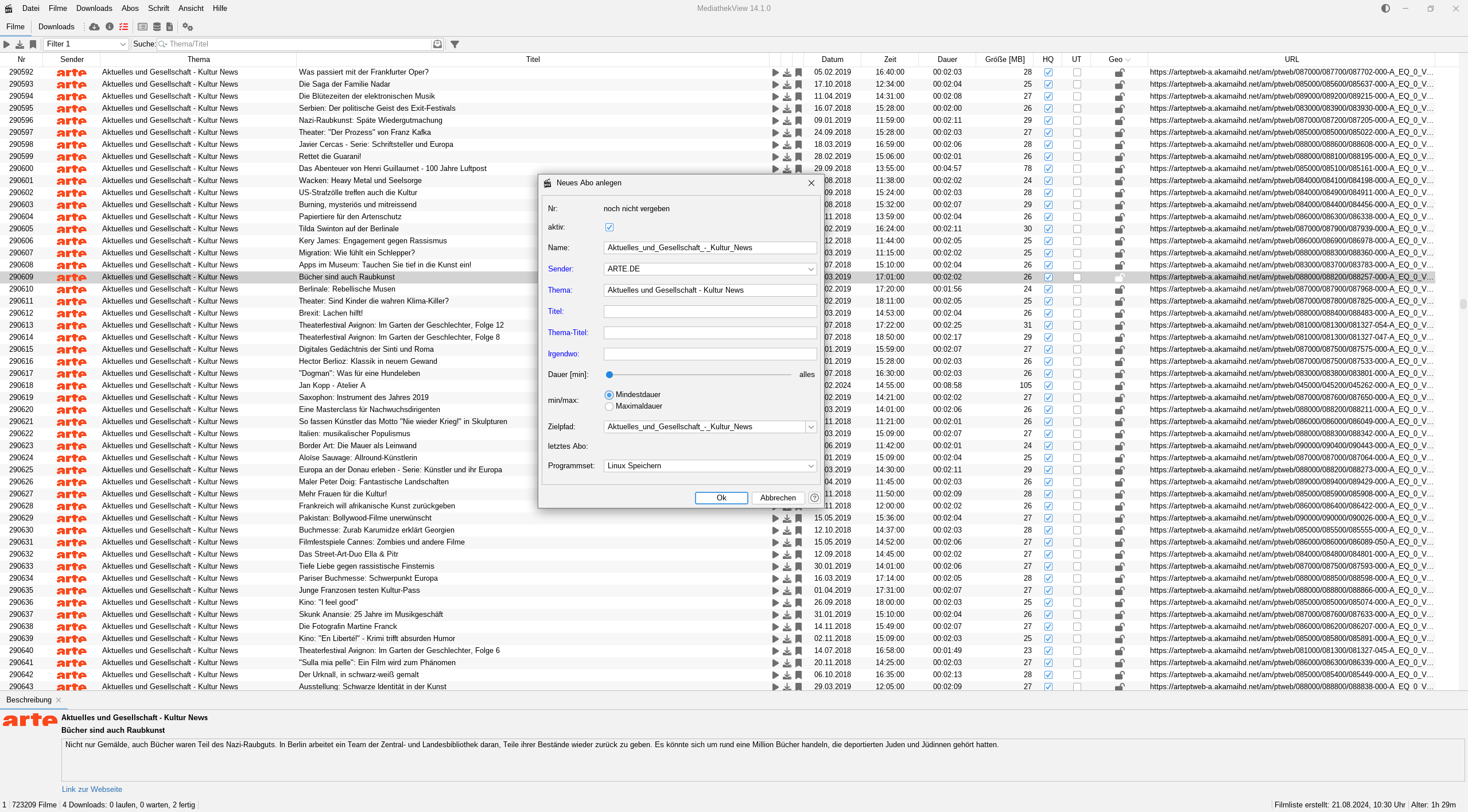Select row 'Jan Kopp - Atelier A'
1468x812 pixels.
click(332, 386)
